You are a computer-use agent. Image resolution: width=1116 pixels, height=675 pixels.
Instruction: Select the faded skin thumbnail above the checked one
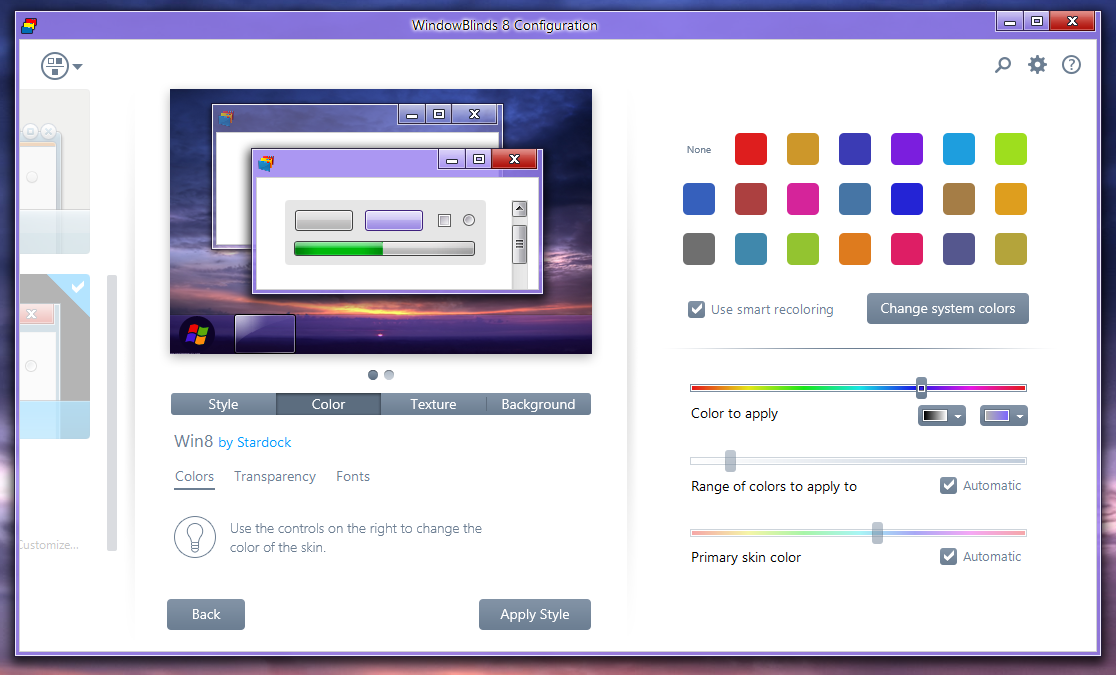tap(55, 172)
